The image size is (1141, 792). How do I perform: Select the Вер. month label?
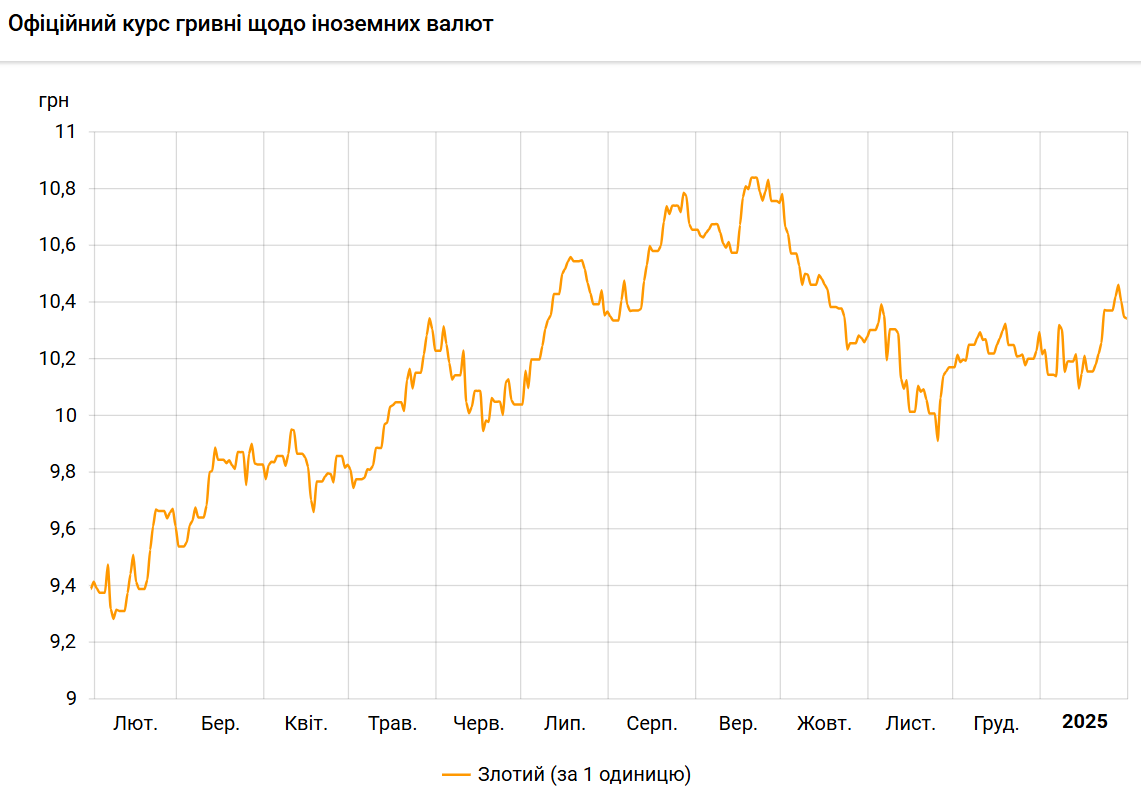[x=738, y=723]
